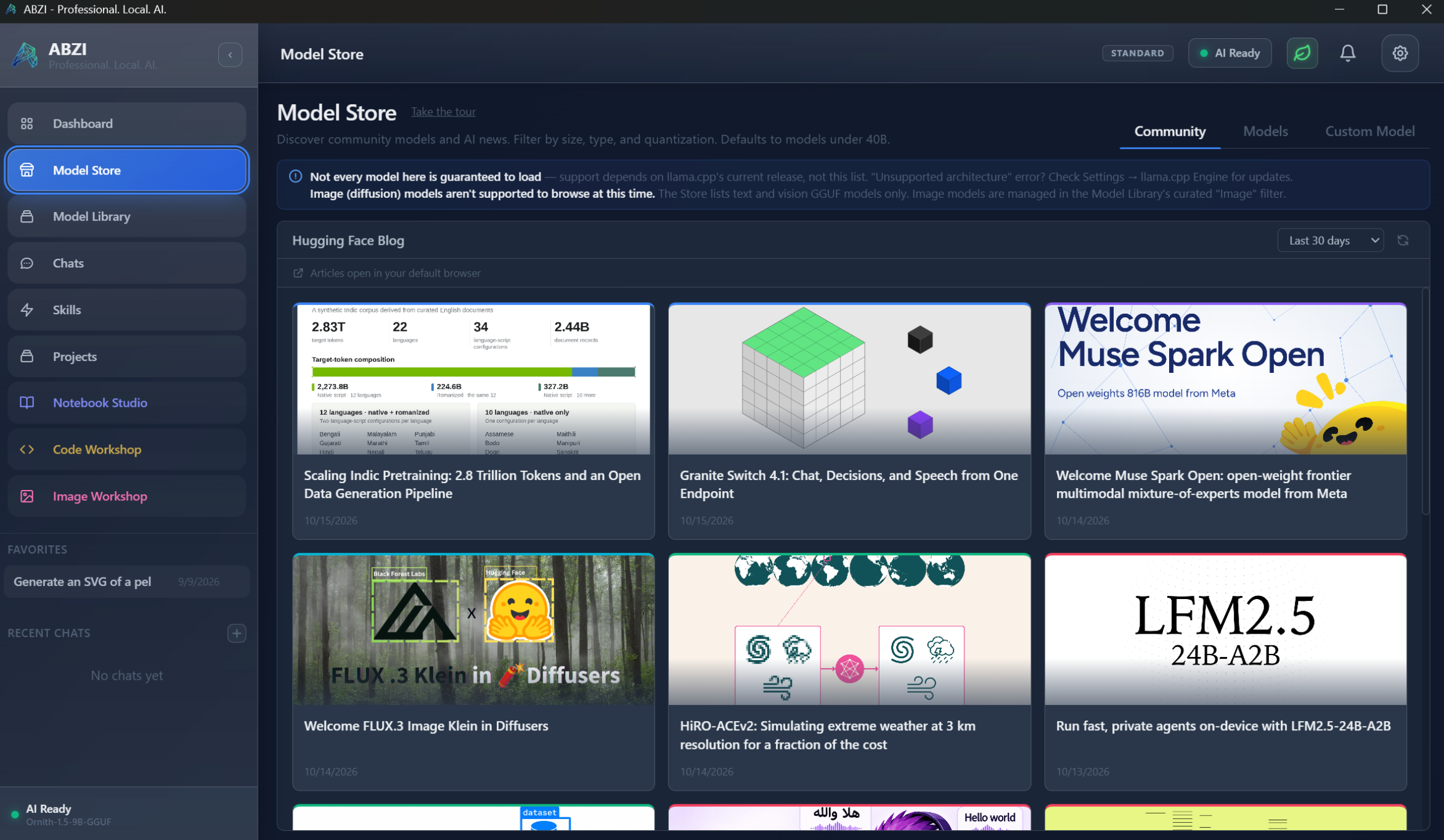The image size is (1444, 840).
Task: Click the AI Ready status button
Action: pos(1230,53)
